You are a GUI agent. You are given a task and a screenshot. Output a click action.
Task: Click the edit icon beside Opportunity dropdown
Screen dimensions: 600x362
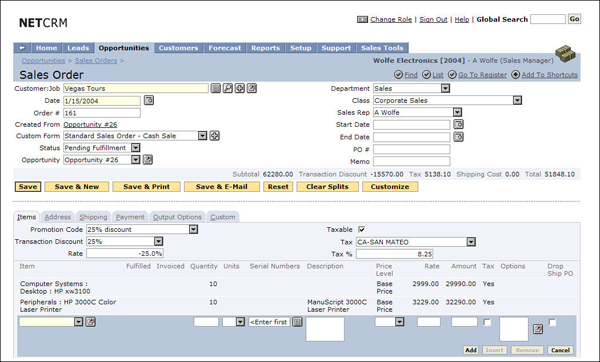tap(148, 160)
